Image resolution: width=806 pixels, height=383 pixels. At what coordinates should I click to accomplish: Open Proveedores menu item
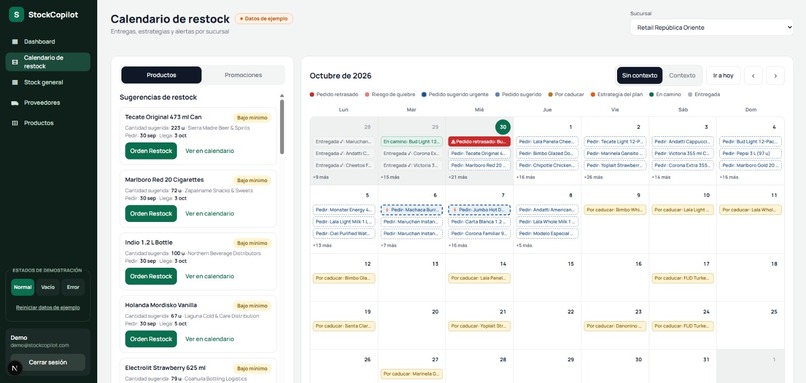pyautogui.click(x=48, y=103)
